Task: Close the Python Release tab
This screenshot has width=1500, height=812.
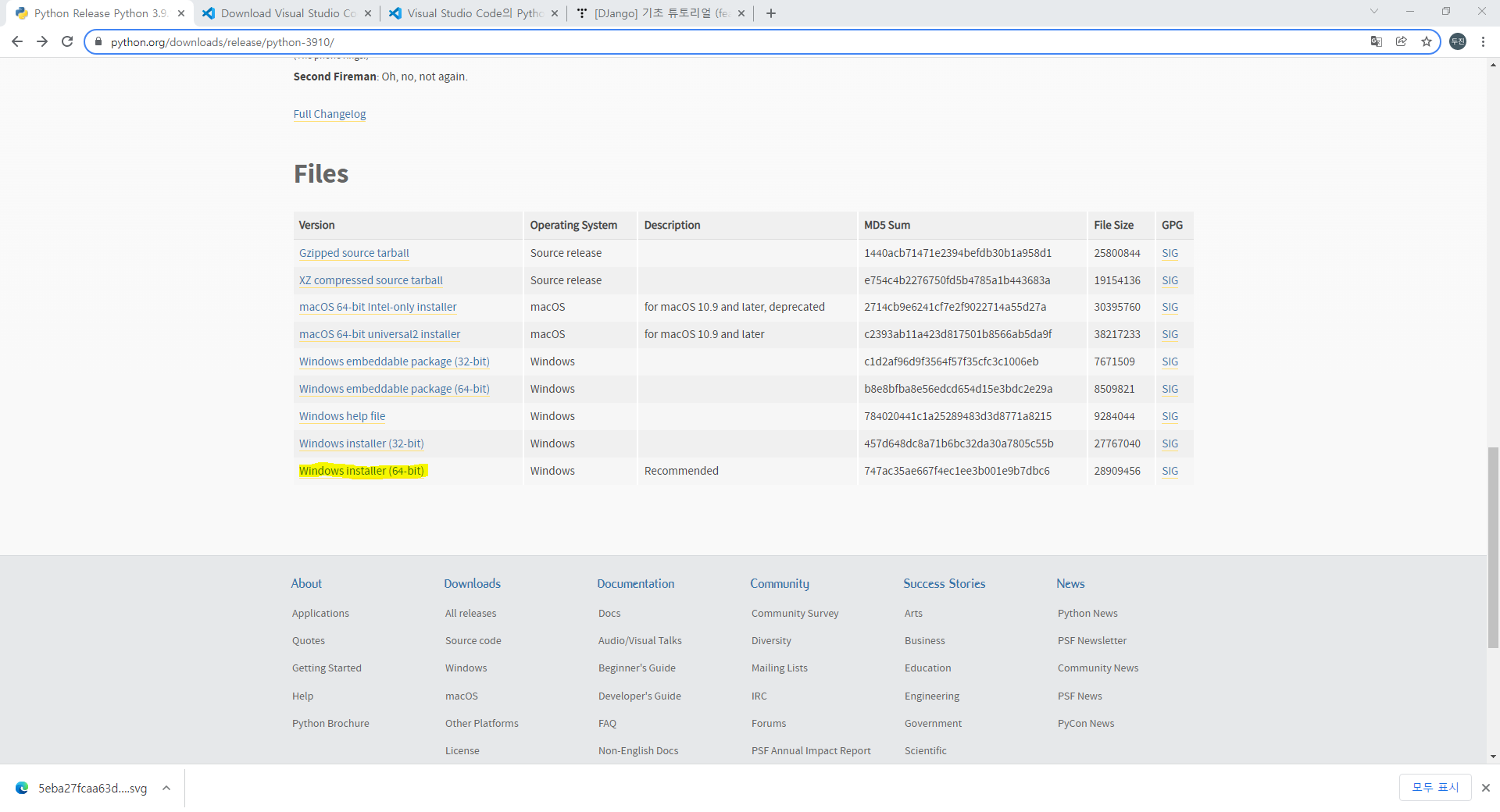Action: (181, 13)
